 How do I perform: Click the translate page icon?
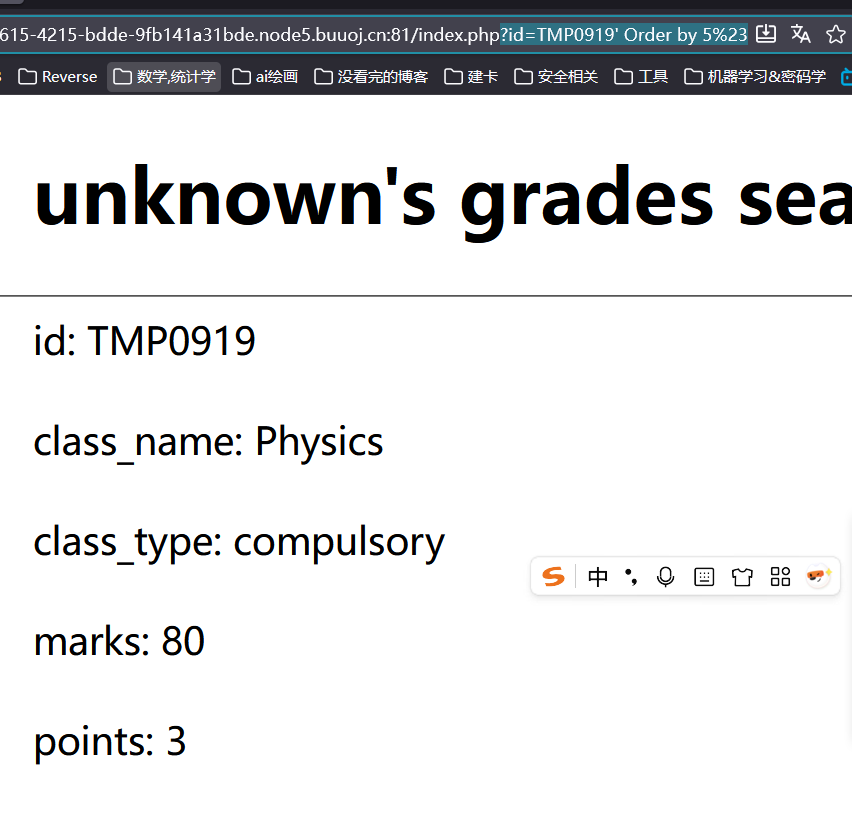coord(800,34)
